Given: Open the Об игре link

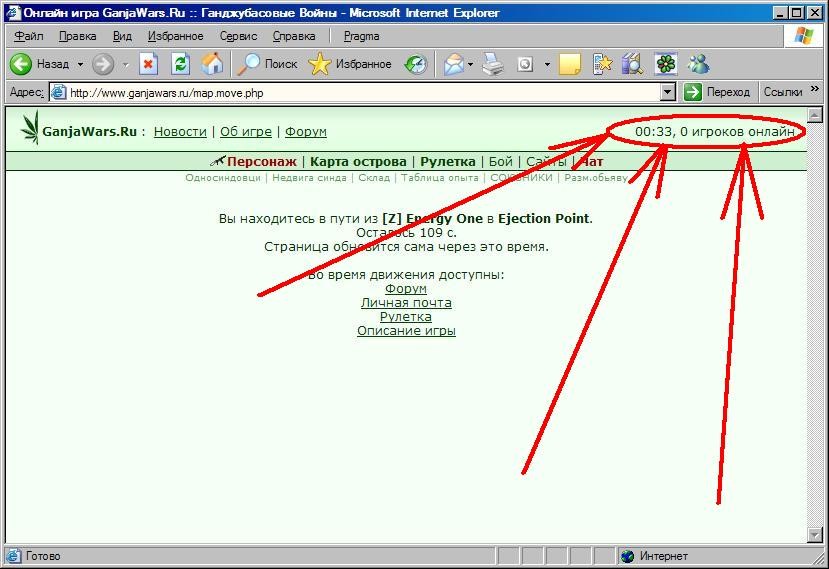Looking at the screenshot, I should (x=246, y=132).
